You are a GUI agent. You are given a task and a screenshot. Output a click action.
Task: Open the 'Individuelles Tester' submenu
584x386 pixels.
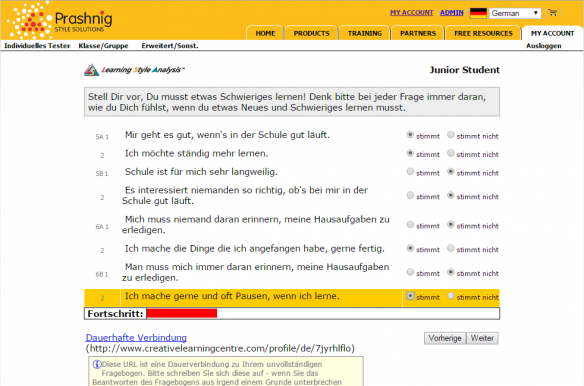(37, 46)
